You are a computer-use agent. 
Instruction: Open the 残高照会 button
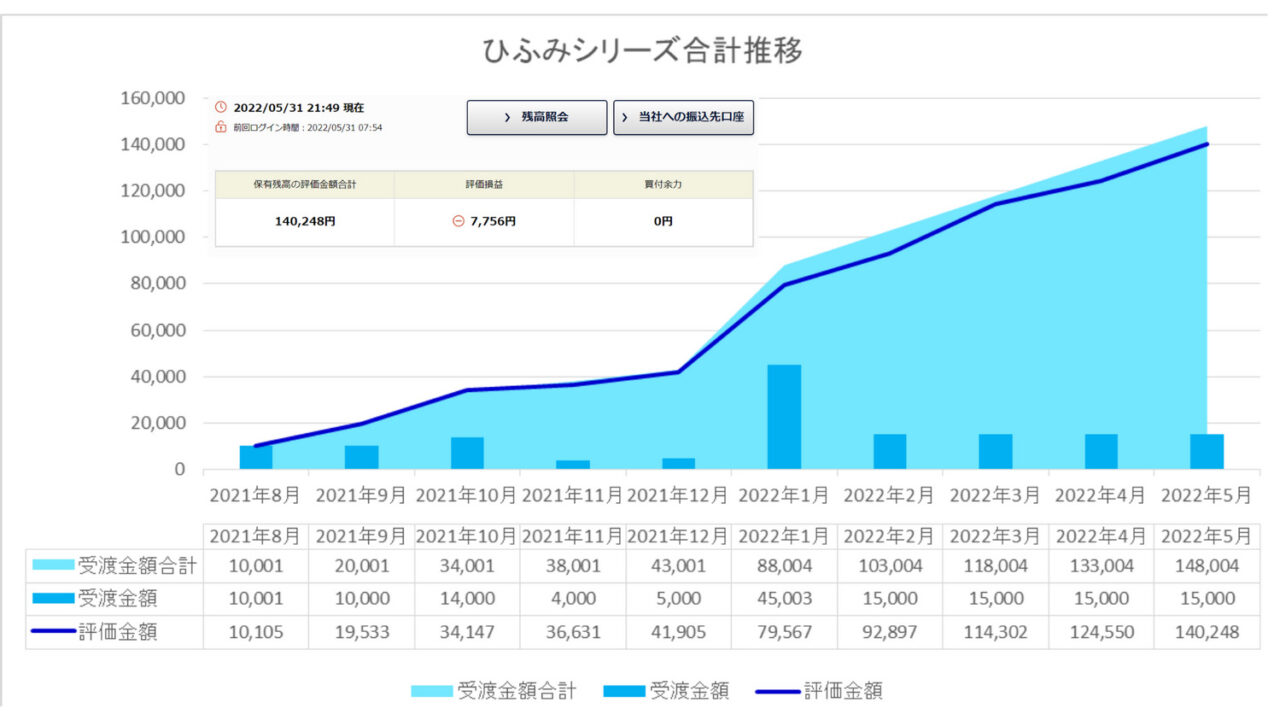pos(537,117)
